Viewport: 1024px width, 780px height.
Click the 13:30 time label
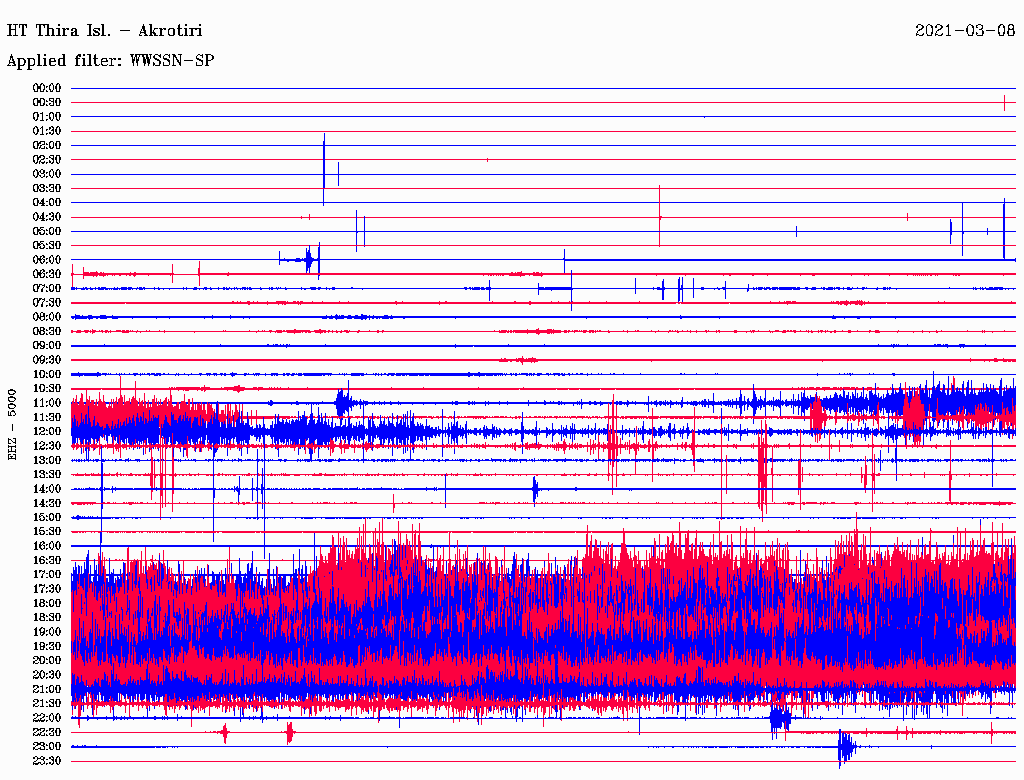[47, 475]
